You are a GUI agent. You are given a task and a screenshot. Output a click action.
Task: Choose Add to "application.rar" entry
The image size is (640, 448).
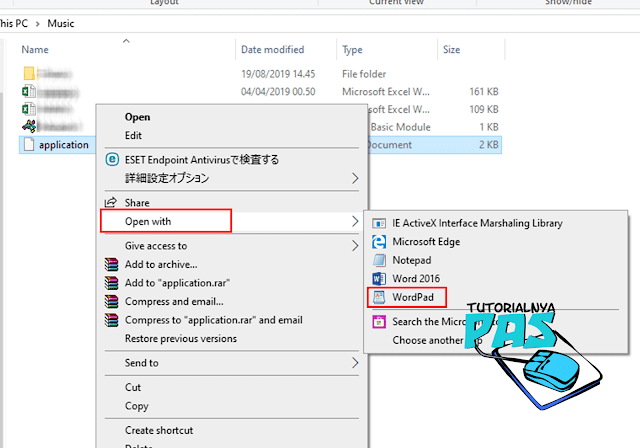point(177,283)
